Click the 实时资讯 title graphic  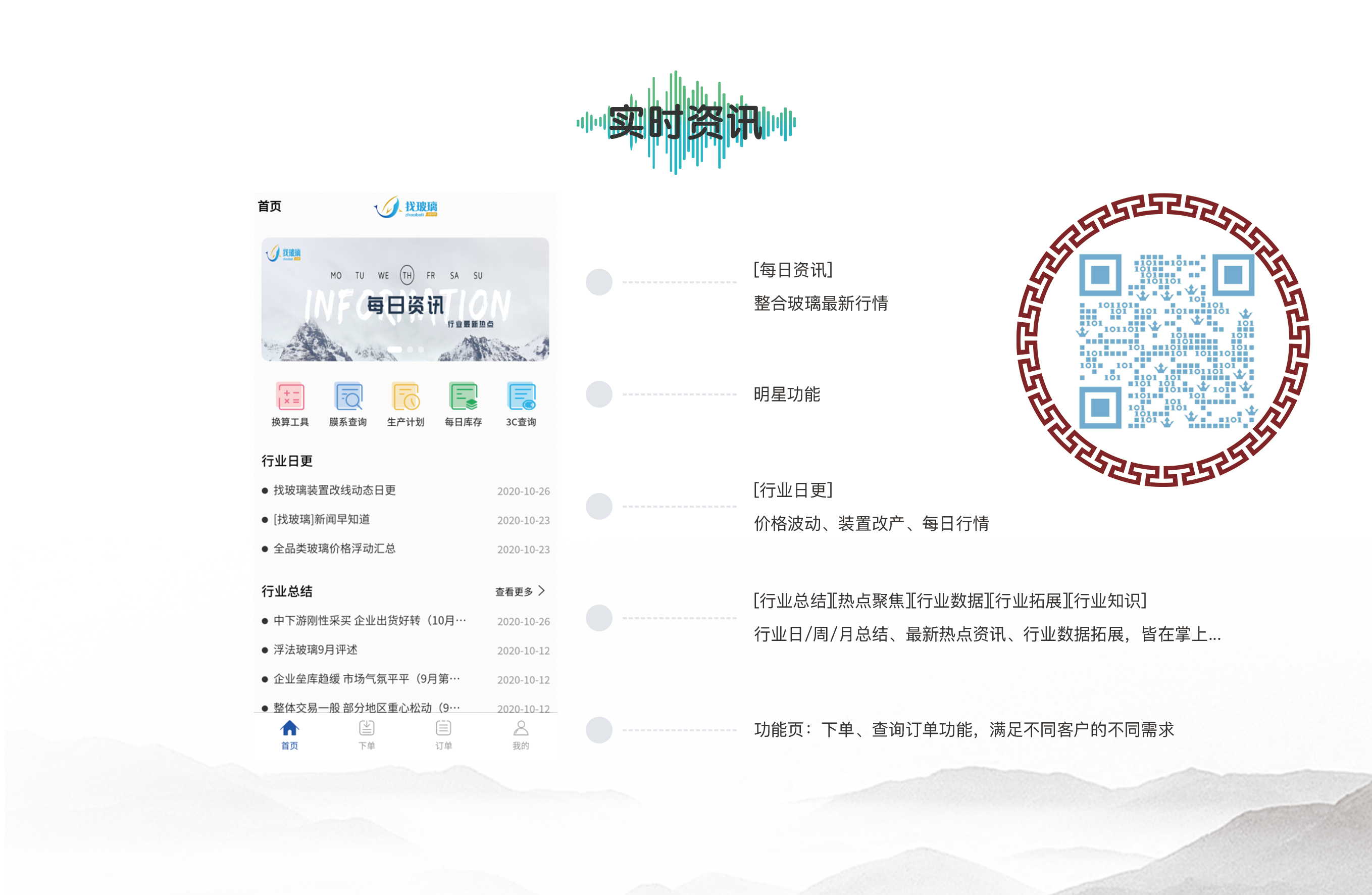click(x=686, y=122)
